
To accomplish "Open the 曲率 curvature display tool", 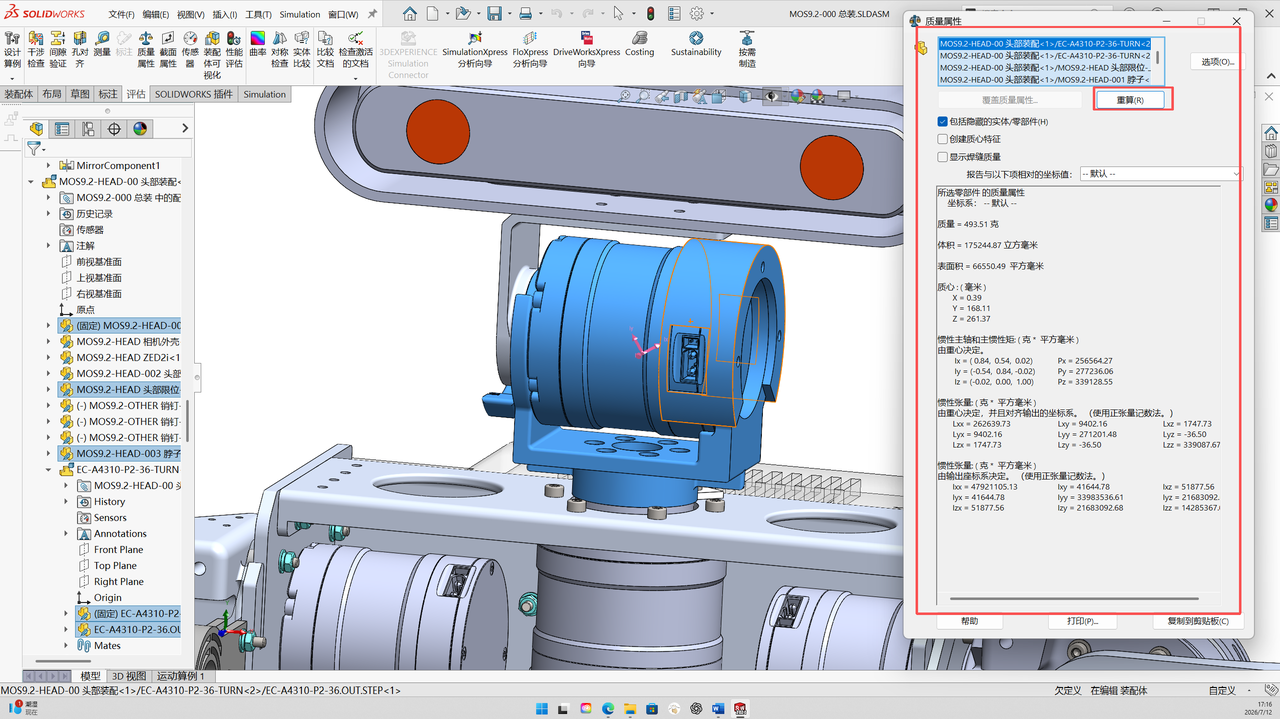I will [258, 44].
